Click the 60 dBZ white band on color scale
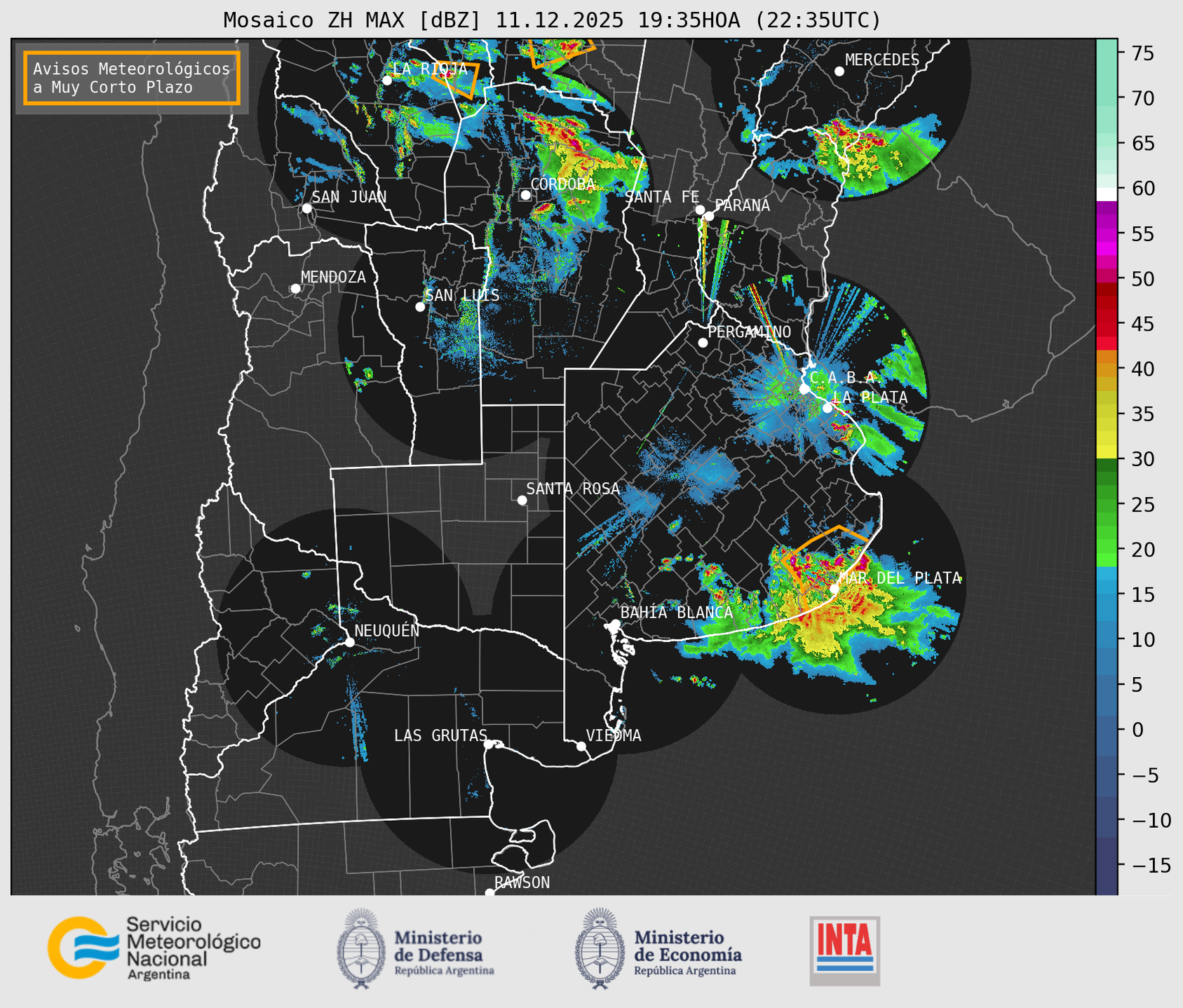Viewport: 1183px width, 1008px height. (1107, 193)
